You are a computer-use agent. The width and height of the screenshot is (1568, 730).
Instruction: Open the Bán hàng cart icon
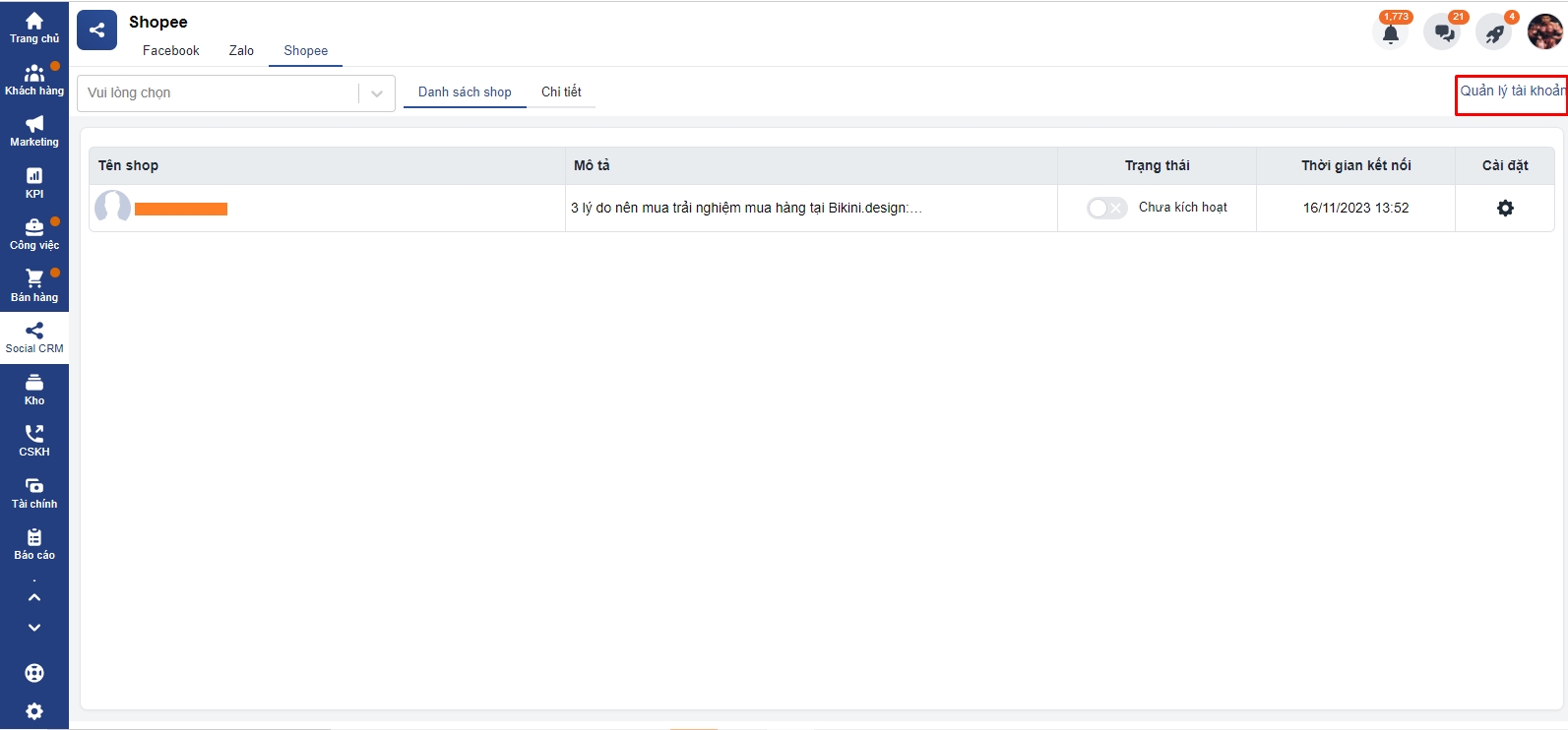34,284
